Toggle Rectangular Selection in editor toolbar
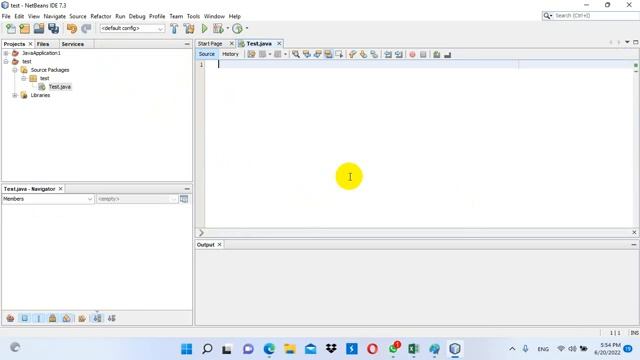The width and height of the screenshot is (640, 360). coord(339,54)
